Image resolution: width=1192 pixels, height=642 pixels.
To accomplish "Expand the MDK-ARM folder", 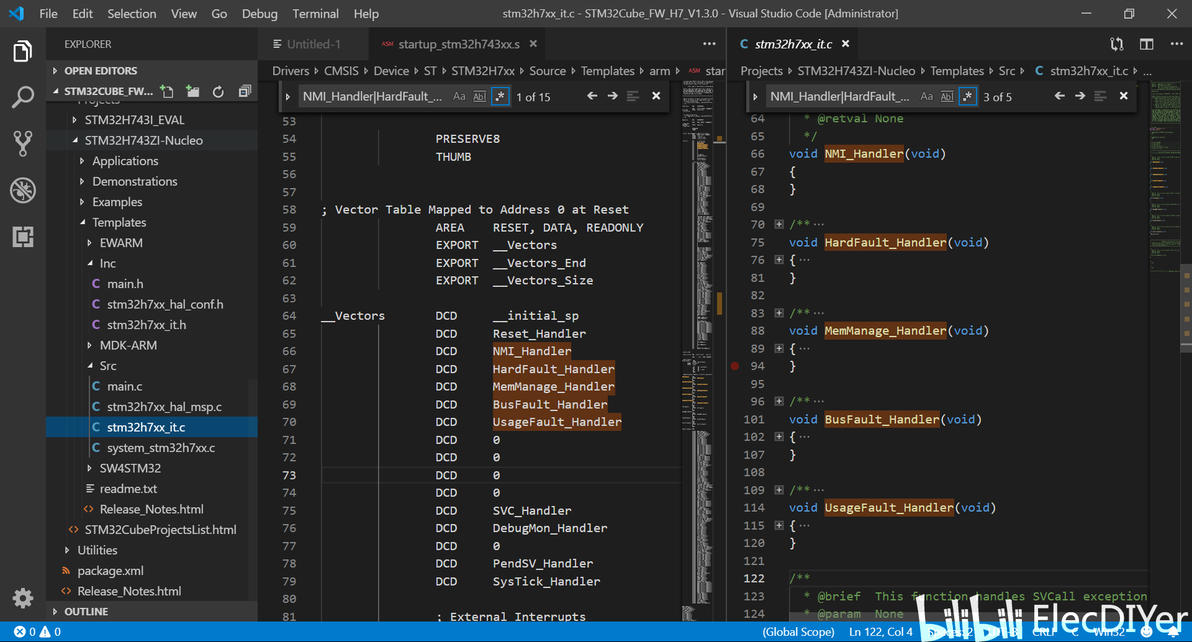I will click(128, 345).
